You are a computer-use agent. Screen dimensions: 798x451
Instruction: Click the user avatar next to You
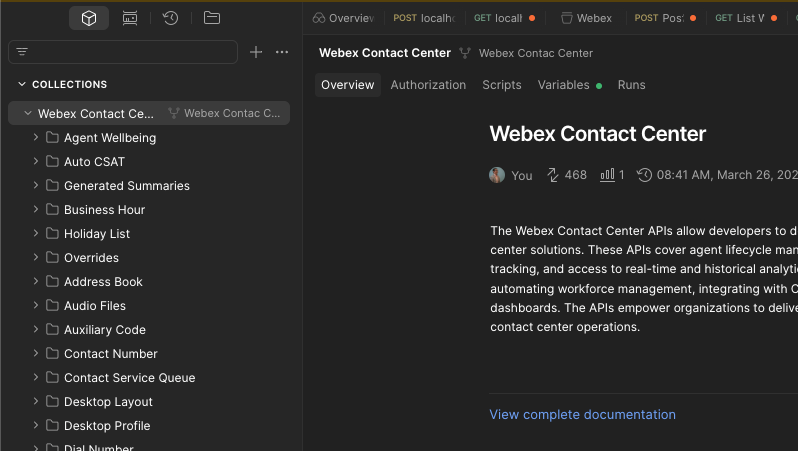[497, 175]
